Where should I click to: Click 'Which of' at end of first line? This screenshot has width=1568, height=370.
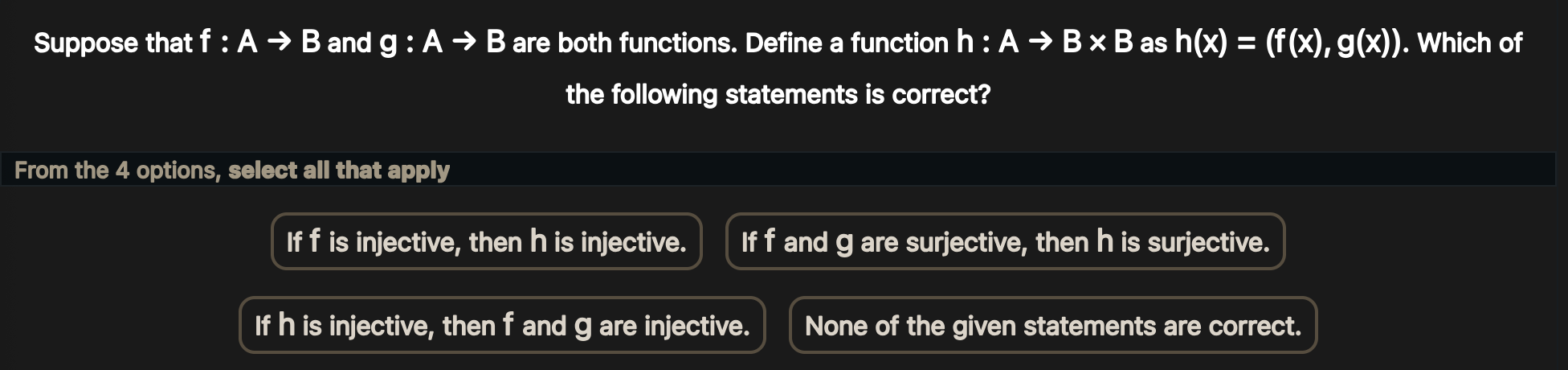click(x=1469, y=43)
